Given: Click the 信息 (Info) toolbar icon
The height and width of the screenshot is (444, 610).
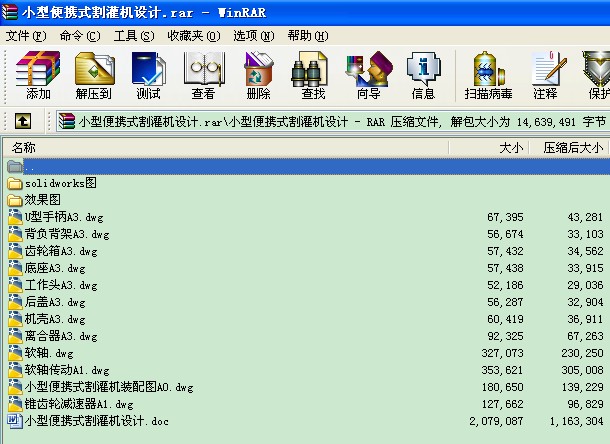Looking at the screenshot, I should [x=423, y=75].
